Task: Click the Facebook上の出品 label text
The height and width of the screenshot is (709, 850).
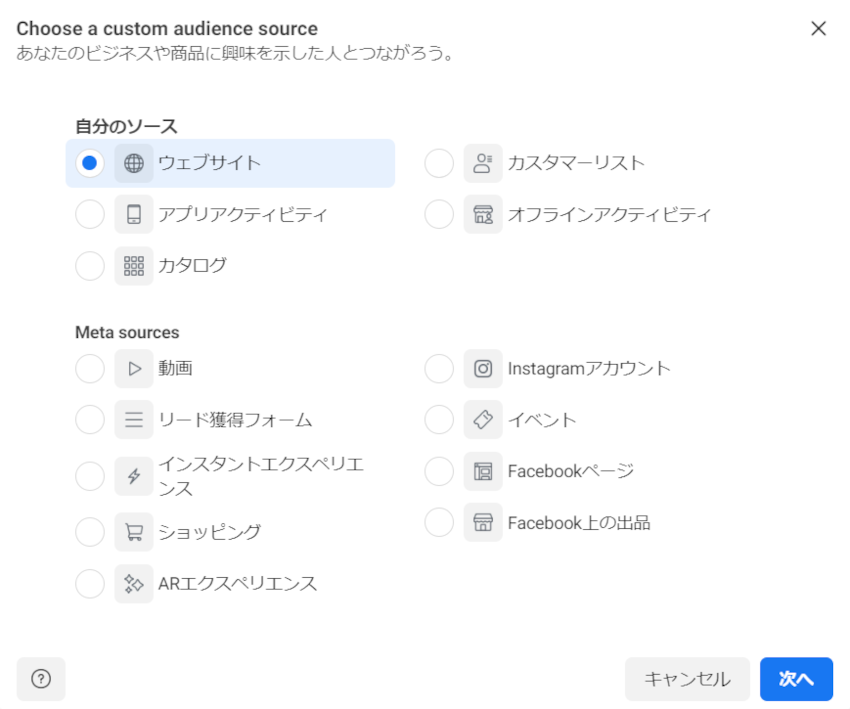Action: click(579, 523)
